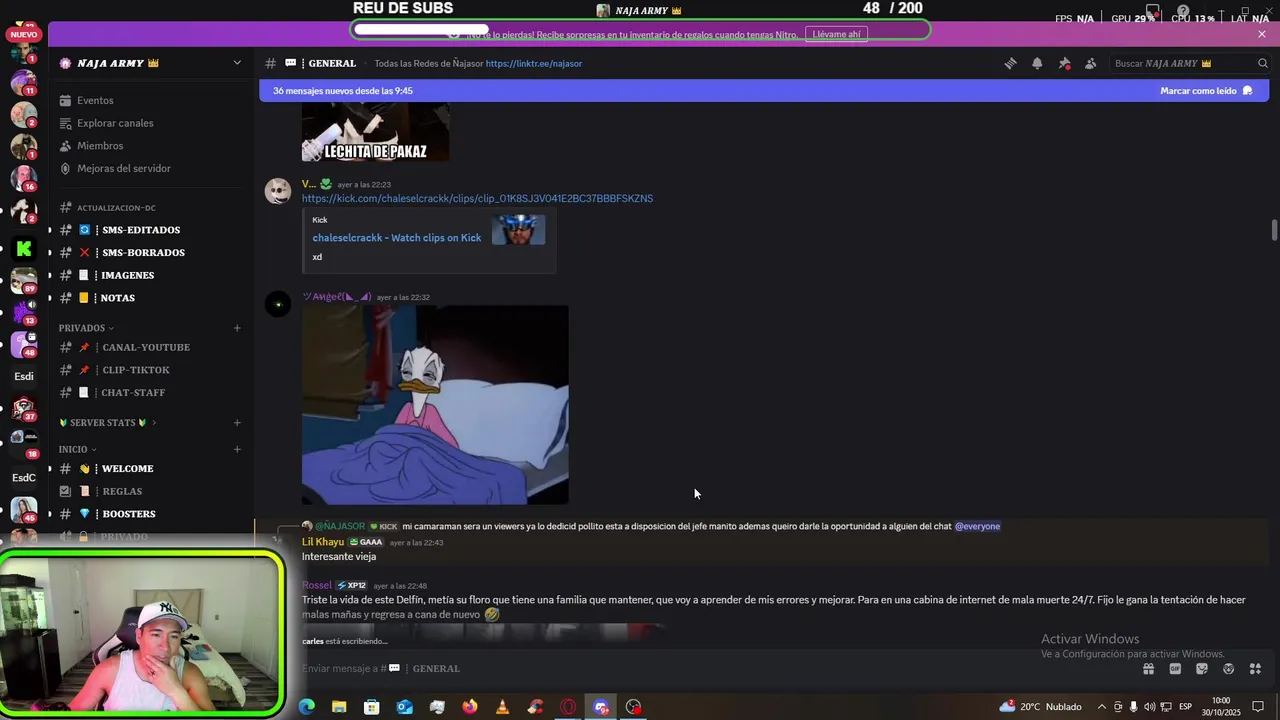
Task: Open the Donald Duck in bed image
Action: pos(435,405)
